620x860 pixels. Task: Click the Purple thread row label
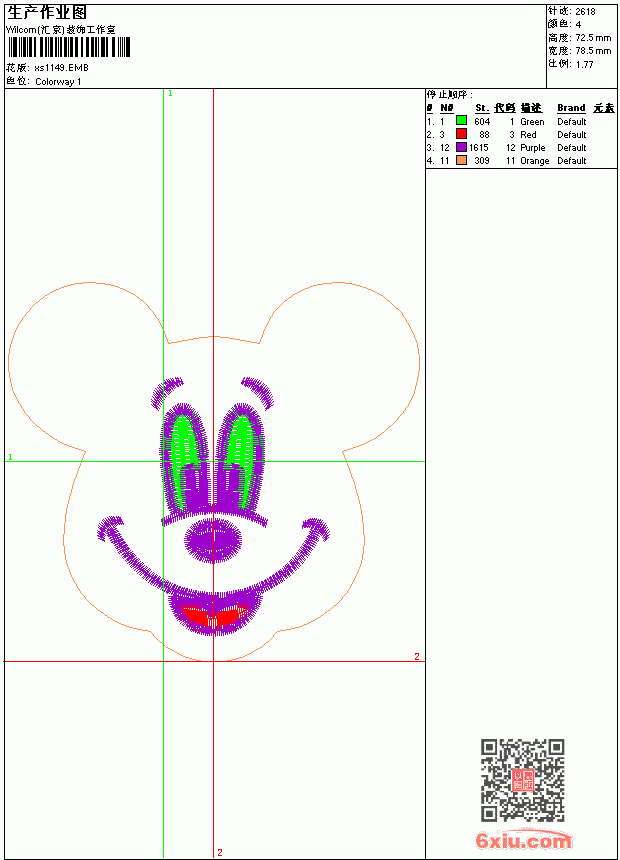click(532, 148)
